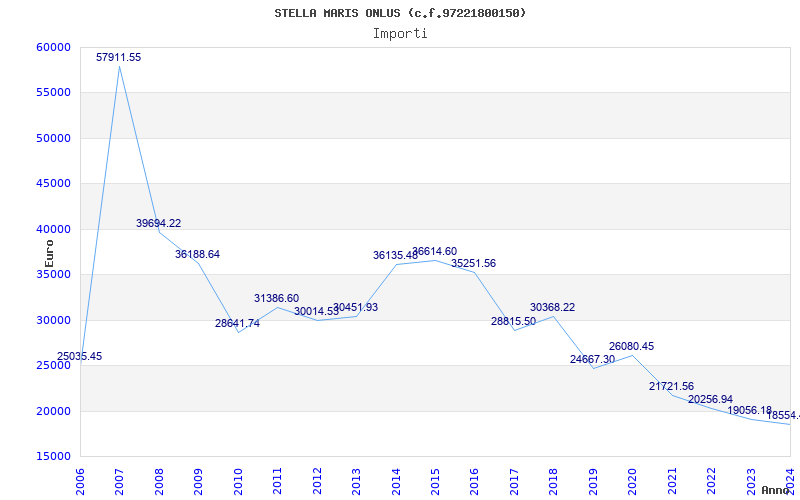800x500 pixels.
Task: Select the 30014.53 data label
Action: [x=316, y=311]
